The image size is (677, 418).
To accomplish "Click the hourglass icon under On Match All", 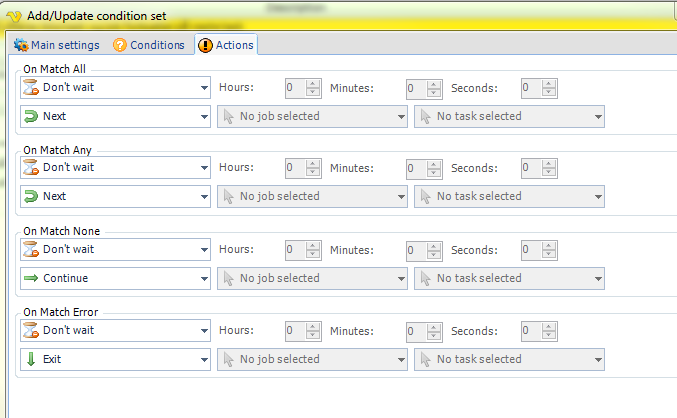I will point(31,88).
